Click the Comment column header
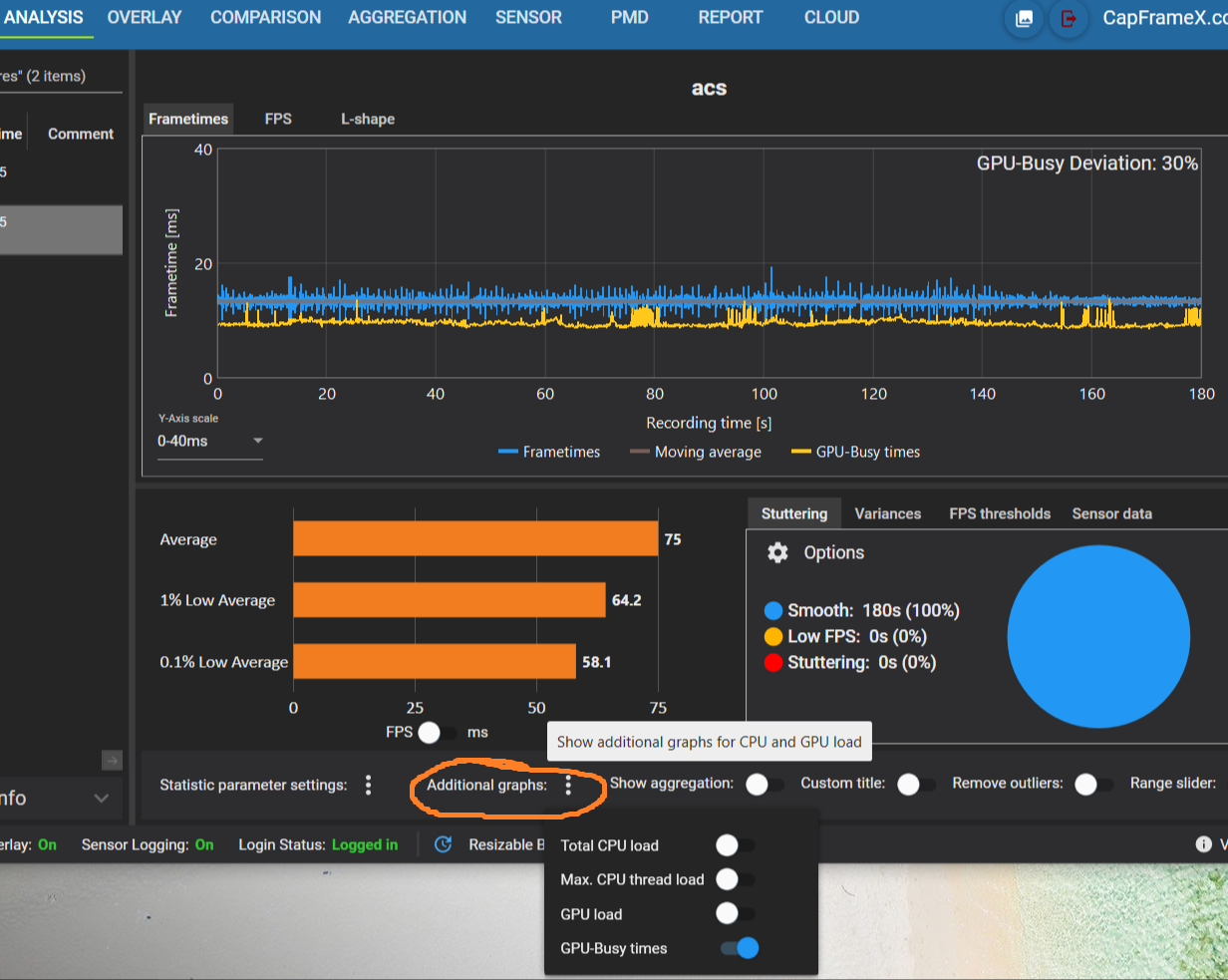The width and height of the screenshot is (1228, 980). coord(81,134)
